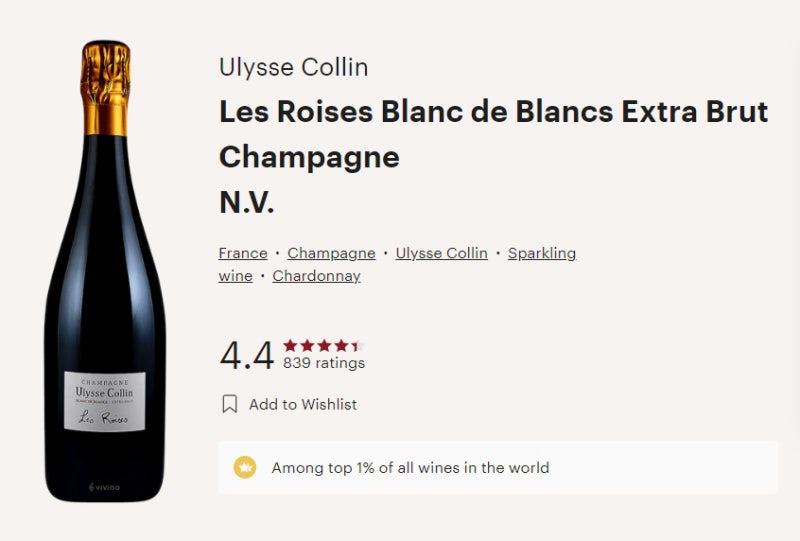Click the Among top 1% of all wines banner
The image size is (800, 541).
pyautogui.click(x=498, y=468)
